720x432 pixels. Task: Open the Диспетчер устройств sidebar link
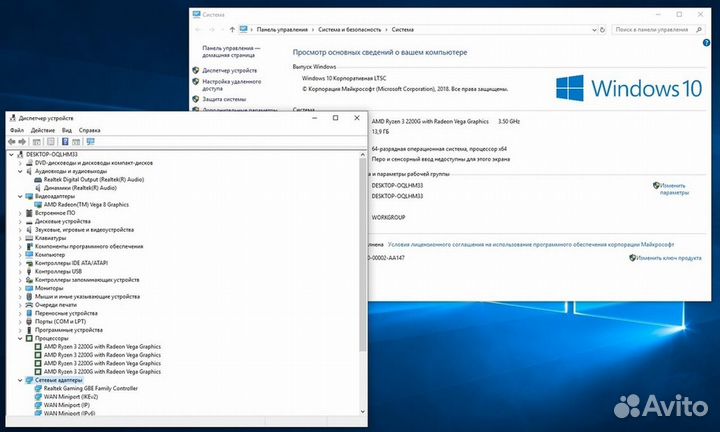click(230, 70)
